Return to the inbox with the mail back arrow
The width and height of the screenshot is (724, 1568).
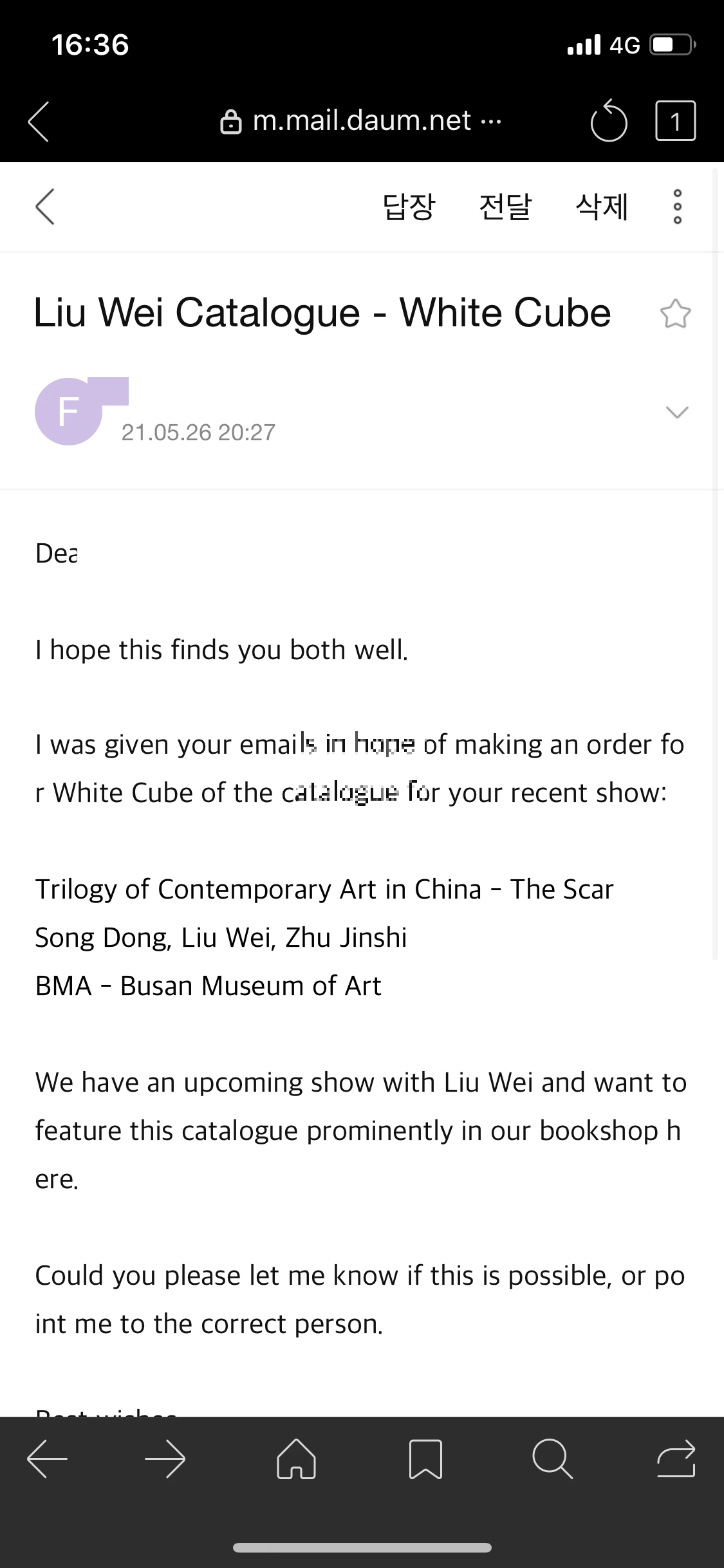(x=44, y=207)
